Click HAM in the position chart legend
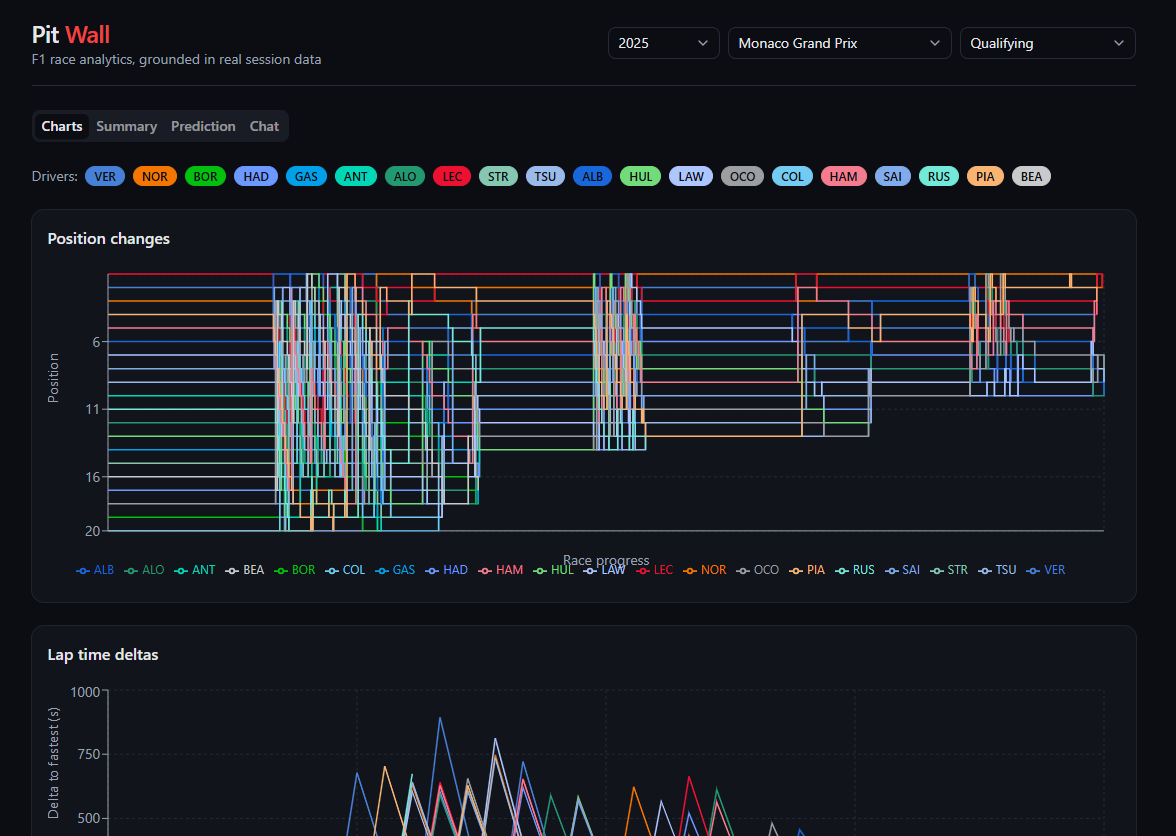The height and width of the screenshot is (836, 1176). point(500,570)
